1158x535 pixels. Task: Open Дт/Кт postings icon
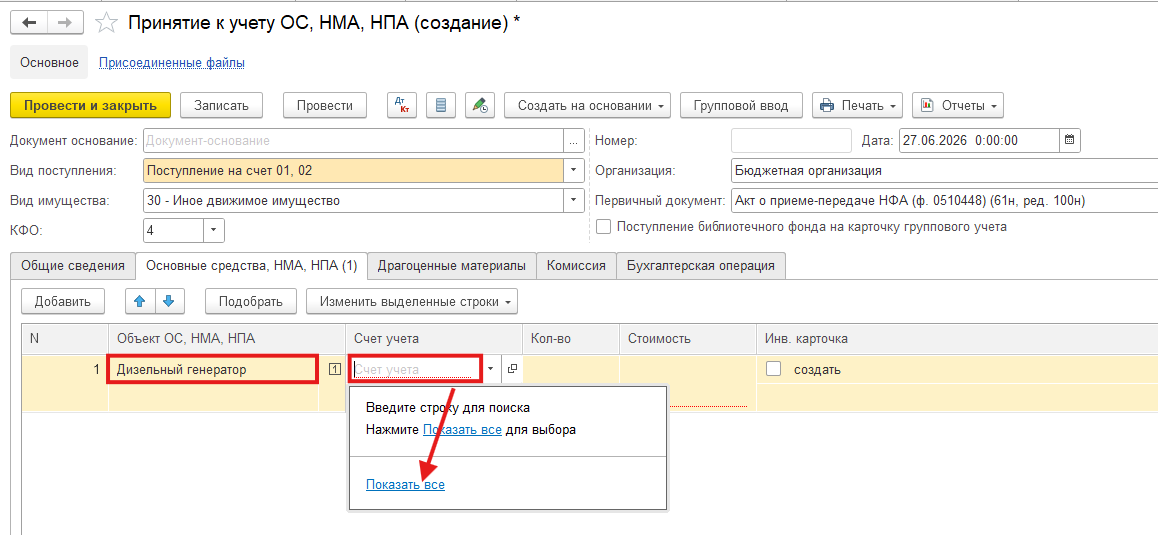tap(402, 105)
